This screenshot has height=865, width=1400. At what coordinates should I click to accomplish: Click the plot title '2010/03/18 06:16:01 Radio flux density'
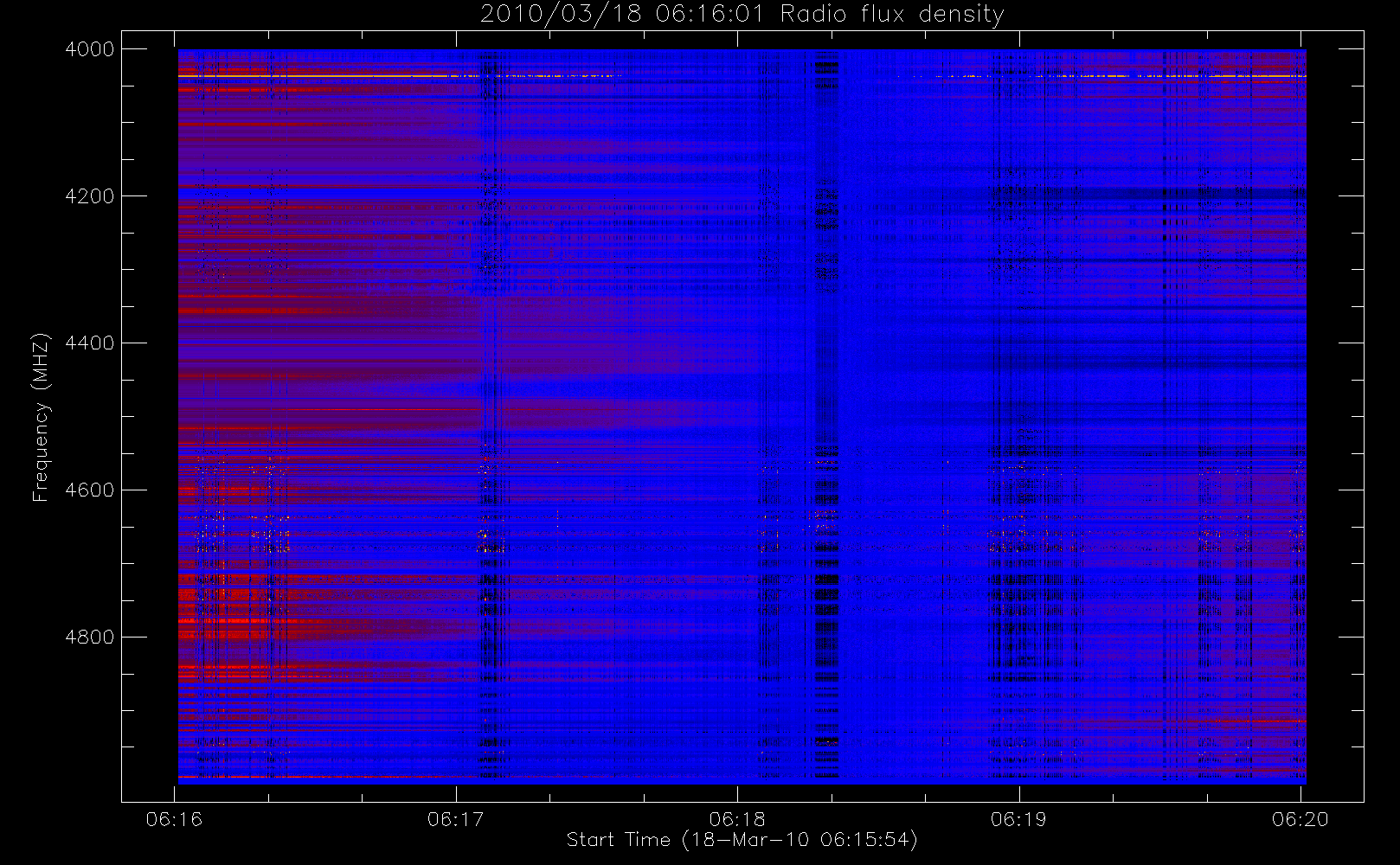click(x=742, y=15)
